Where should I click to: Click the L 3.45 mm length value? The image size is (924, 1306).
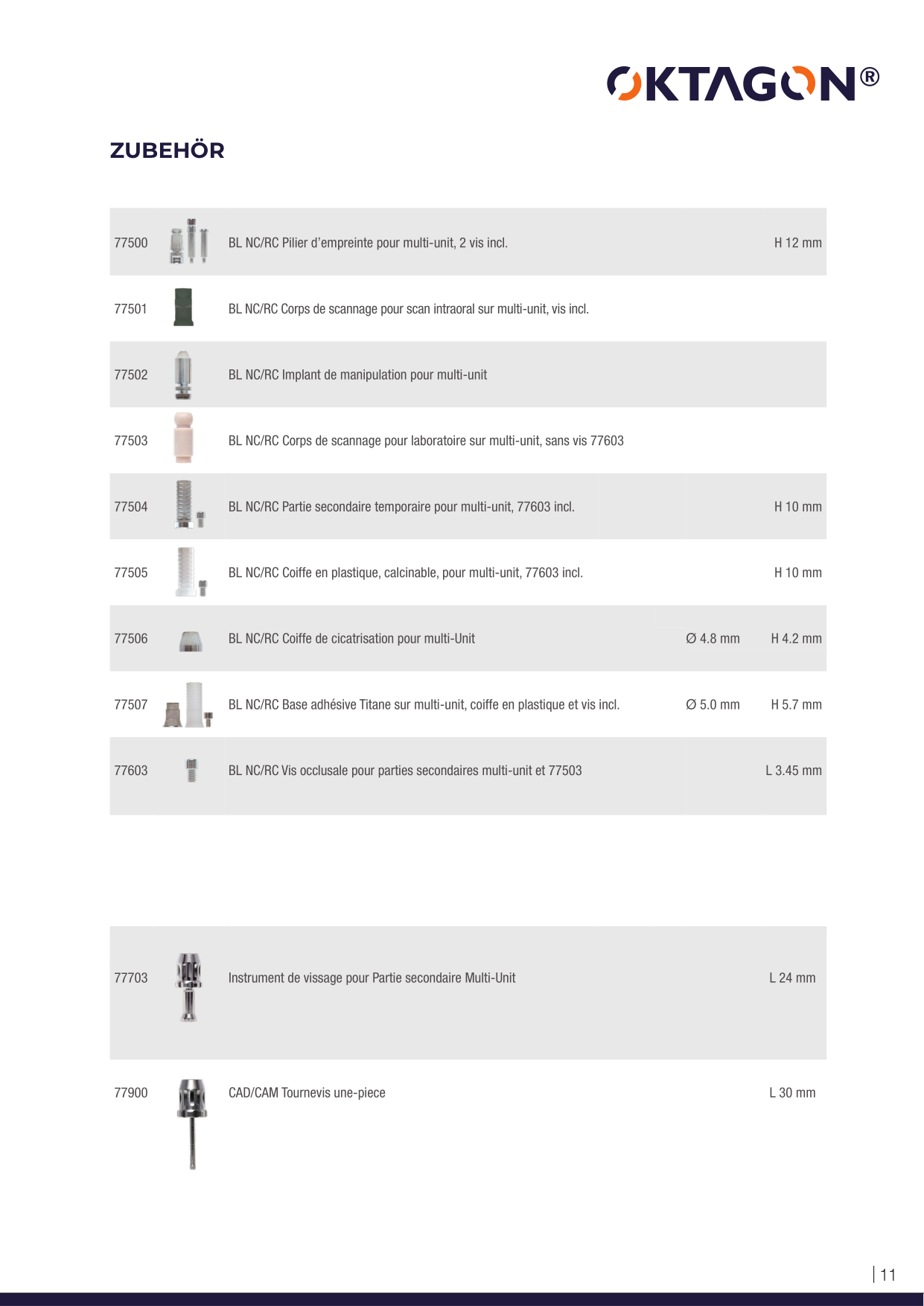[793, 771]
